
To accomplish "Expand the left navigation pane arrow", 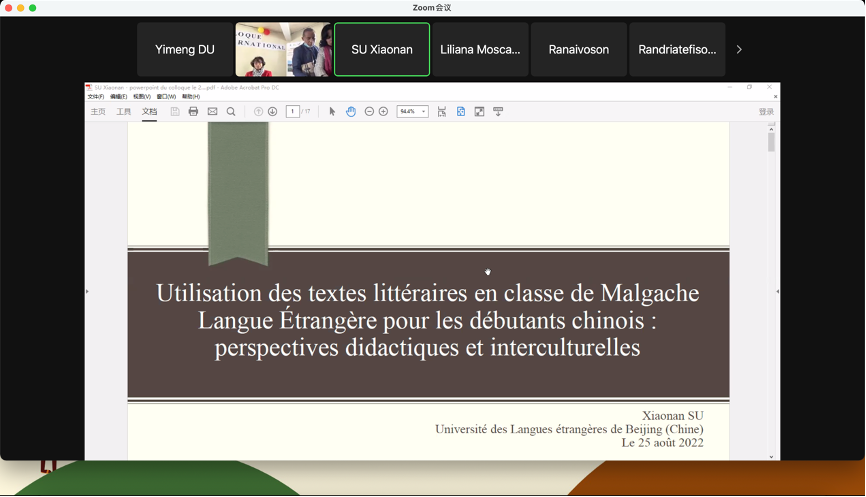I will (87, 291).
